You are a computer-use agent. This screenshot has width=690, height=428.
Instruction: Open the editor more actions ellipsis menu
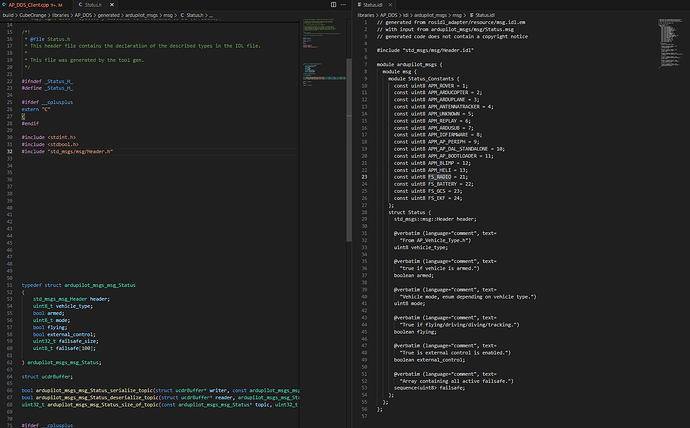[x=343, y=4]
